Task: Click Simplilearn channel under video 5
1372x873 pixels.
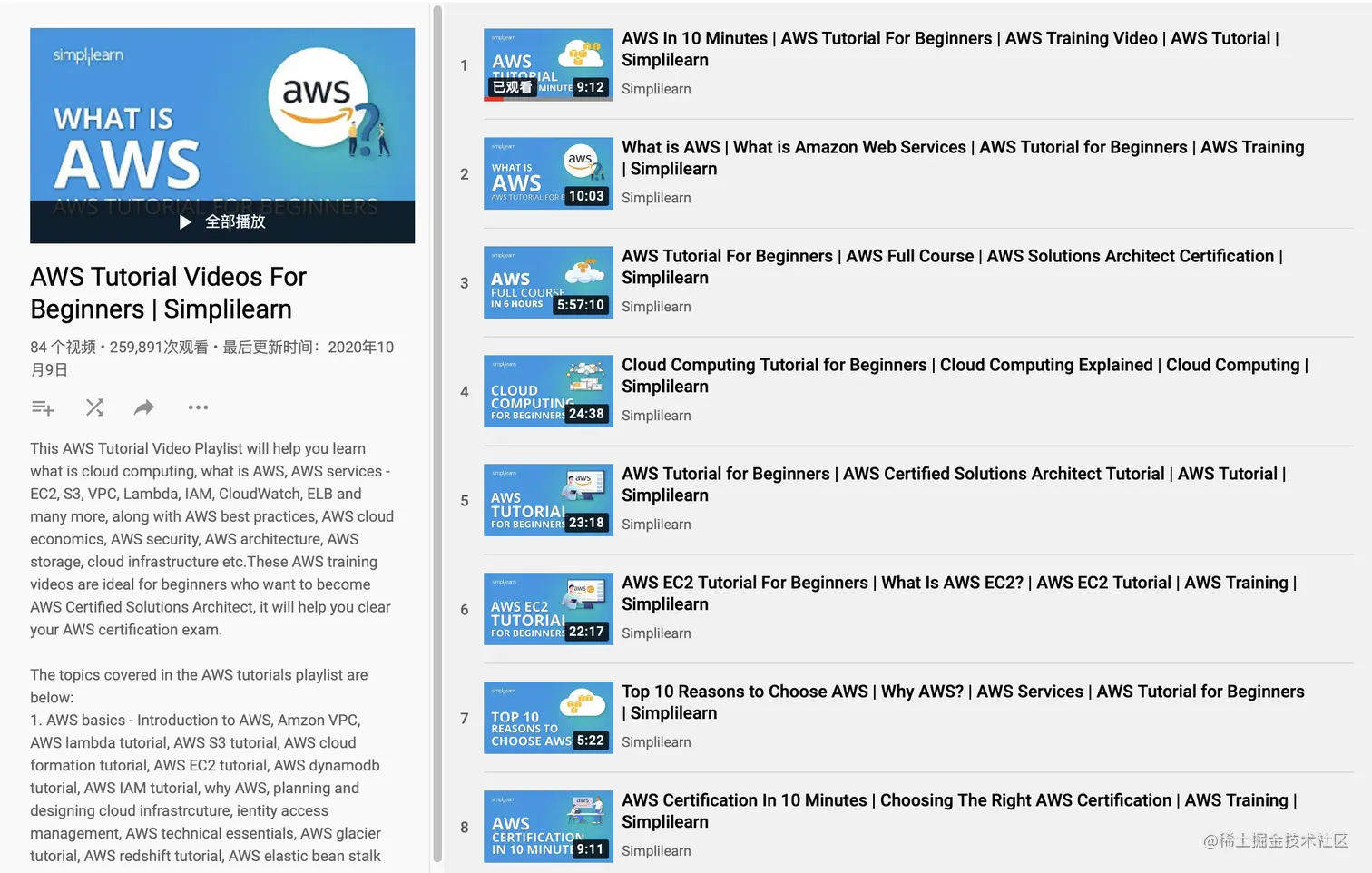Action: 656,525
